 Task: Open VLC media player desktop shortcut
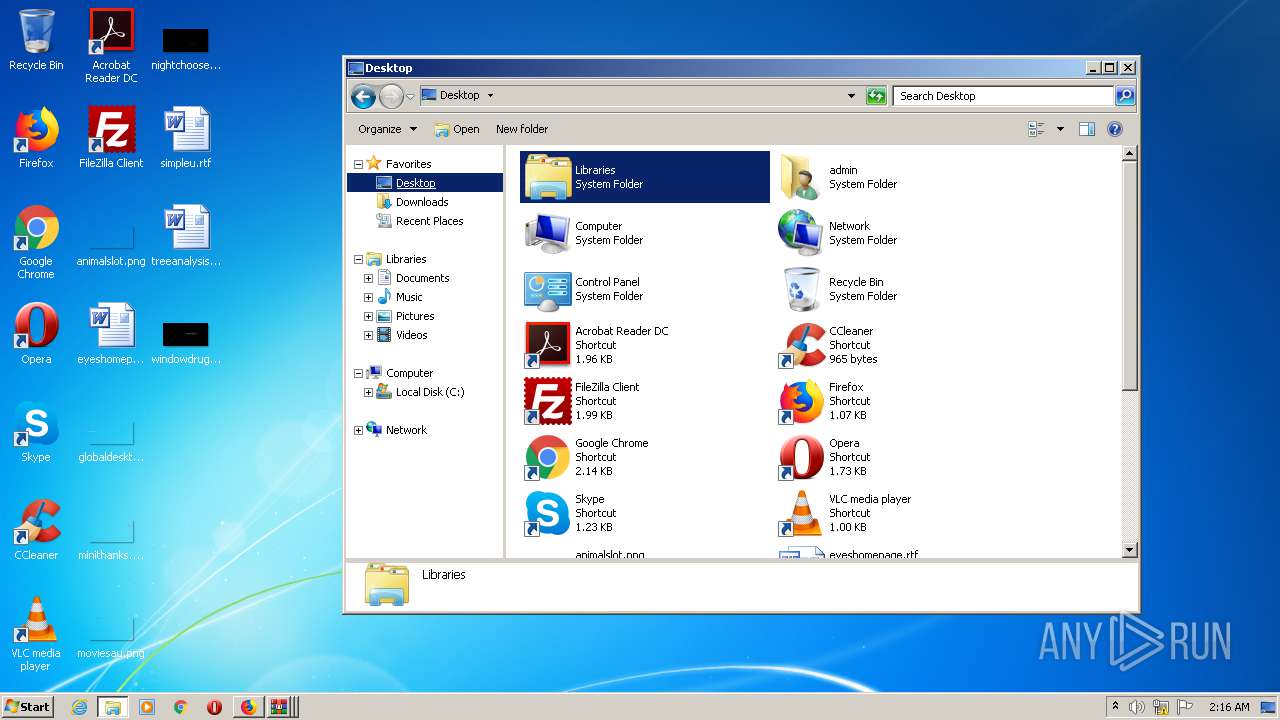click(36, 634)
